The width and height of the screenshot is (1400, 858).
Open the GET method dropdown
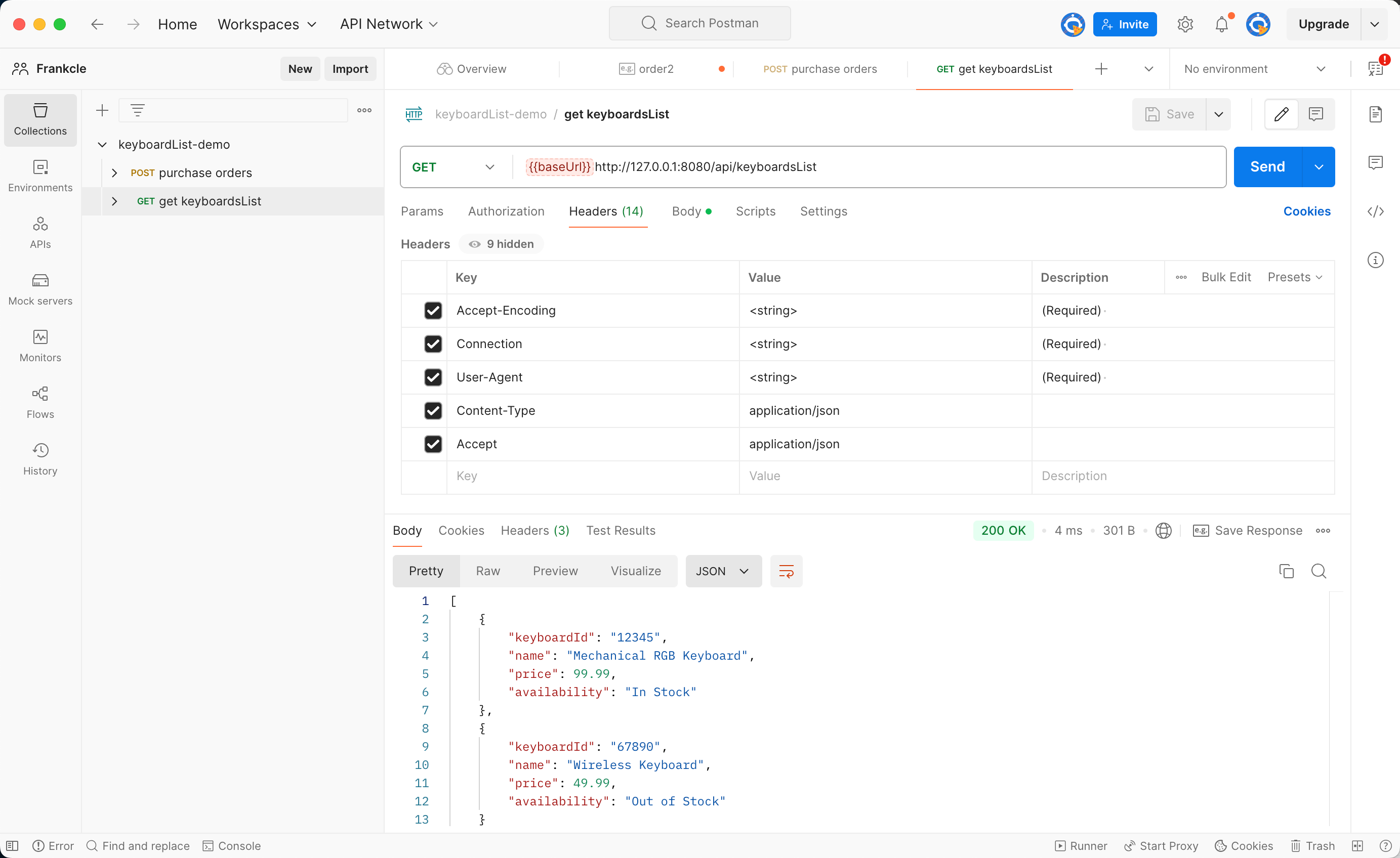453,167
